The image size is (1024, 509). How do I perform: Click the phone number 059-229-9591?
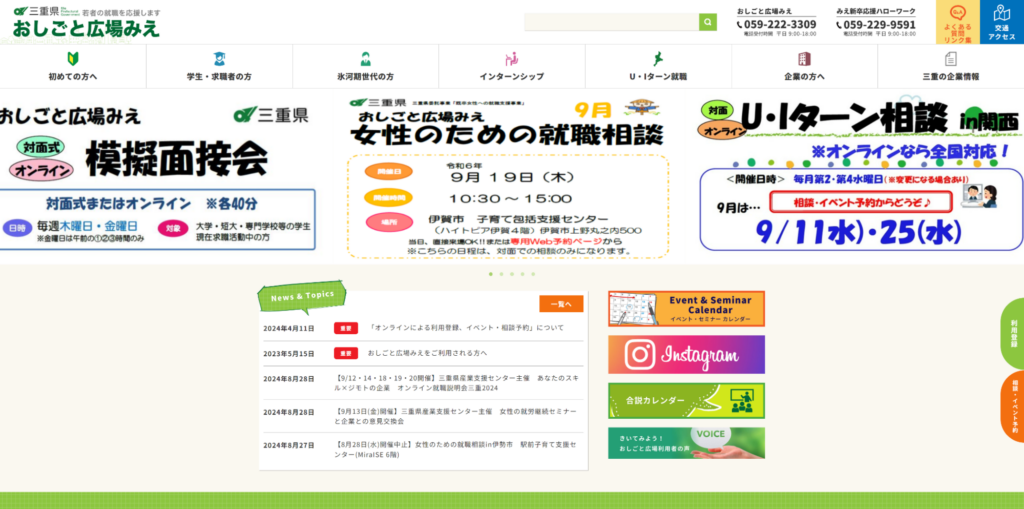coord(880,25)
